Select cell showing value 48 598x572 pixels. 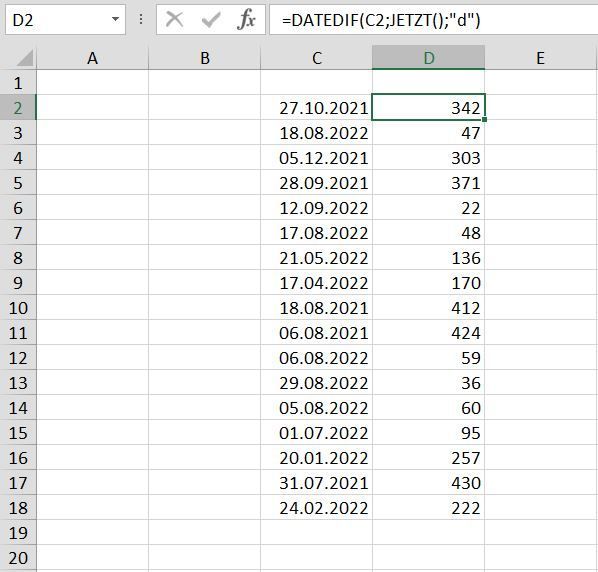(x=429, y=233)
